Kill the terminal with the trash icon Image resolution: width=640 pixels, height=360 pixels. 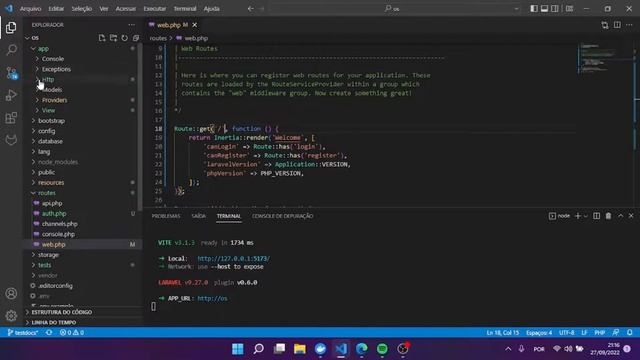[x=608, y=216]
